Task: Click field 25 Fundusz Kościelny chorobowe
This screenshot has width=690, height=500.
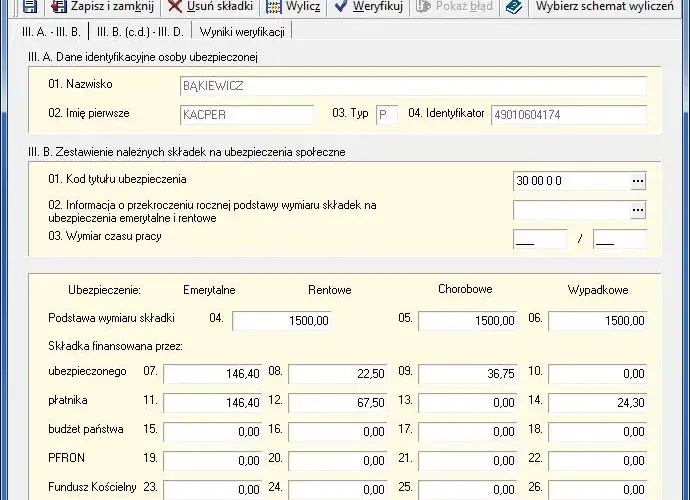Action: point(468,490)
